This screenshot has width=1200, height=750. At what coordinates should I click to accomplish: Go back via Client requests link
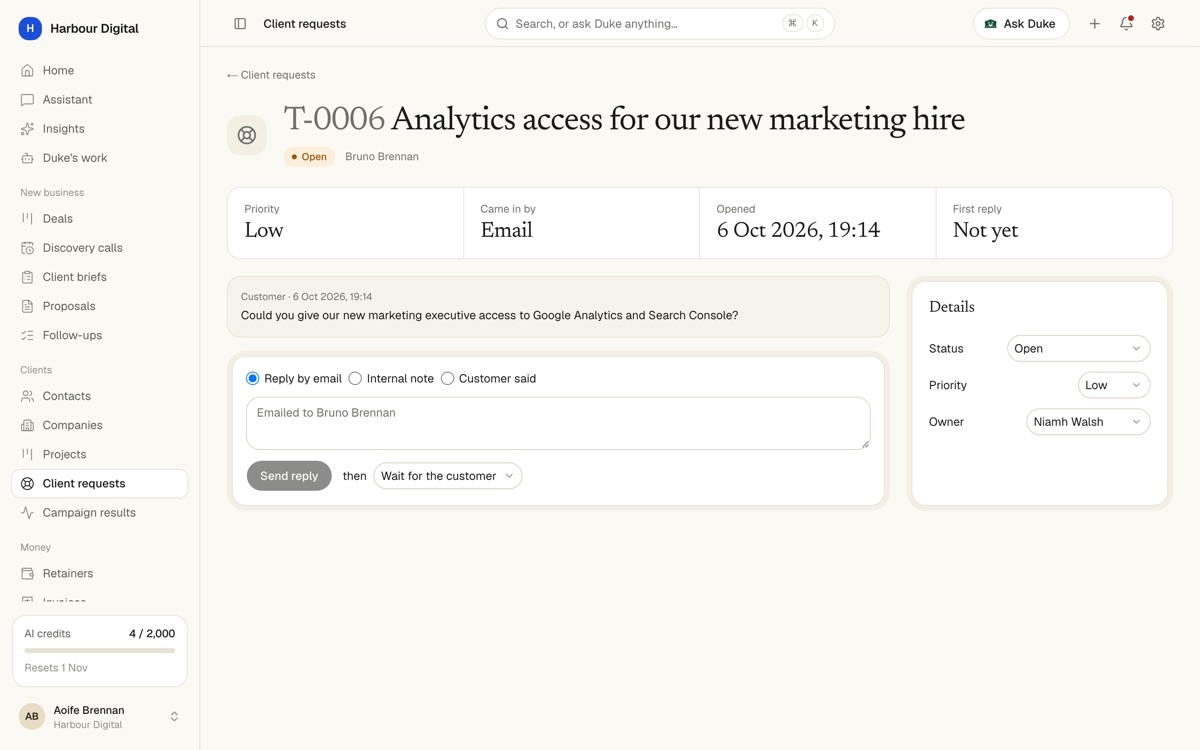[x=271, y=75]
